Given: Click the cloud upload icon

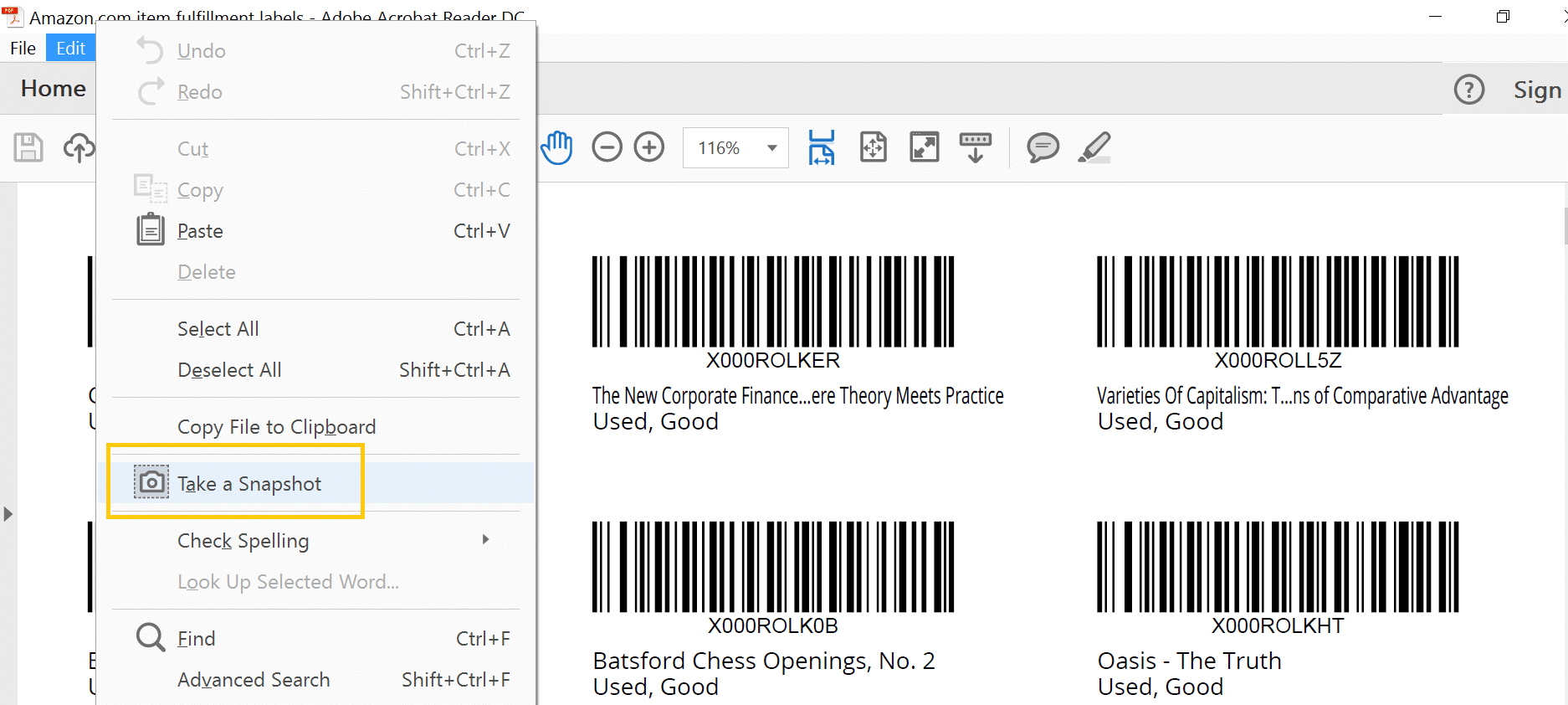Looking at the screenshot, I should (79, 147).
